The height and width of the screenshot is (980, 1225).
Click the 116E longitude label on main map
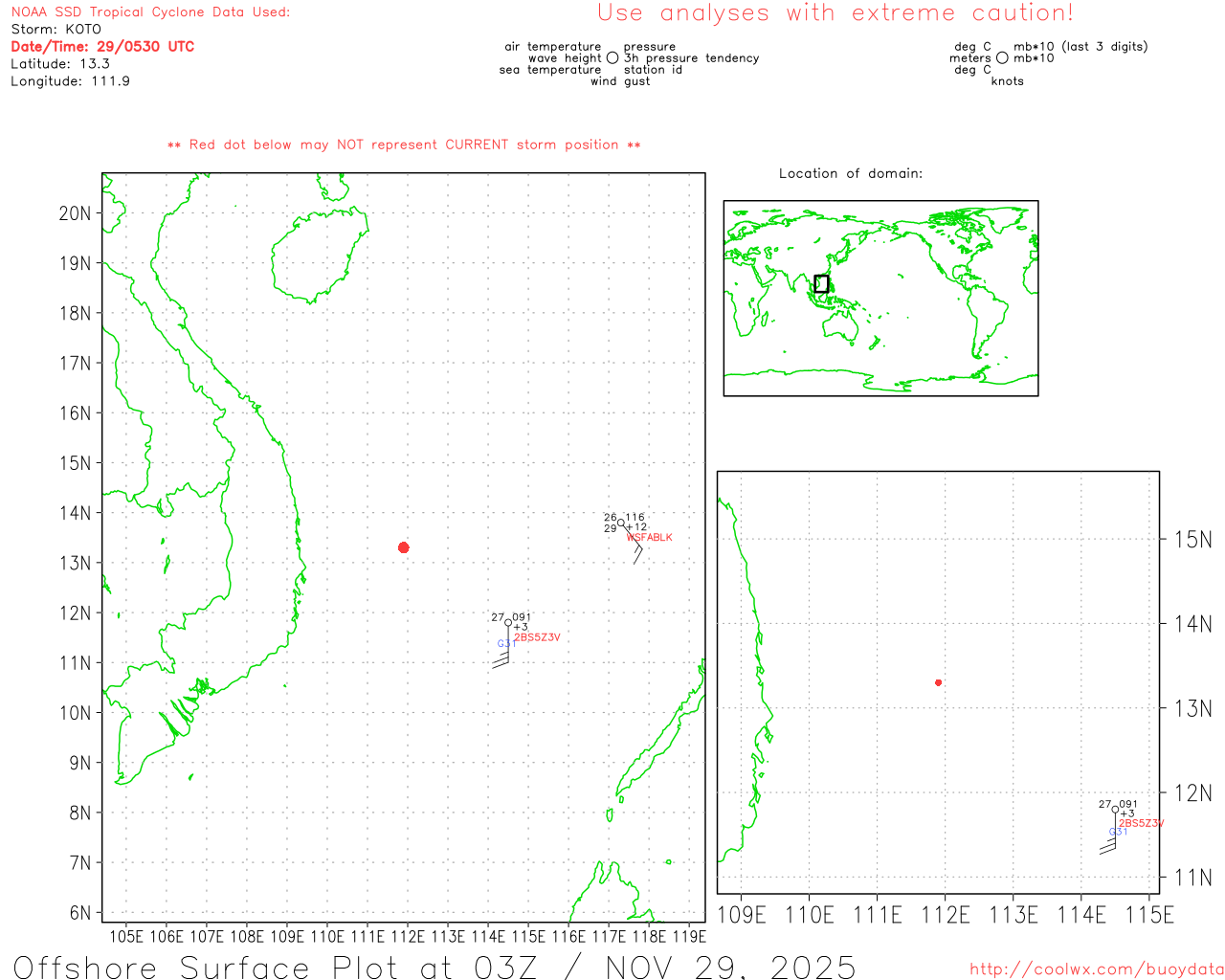point(568,937)
